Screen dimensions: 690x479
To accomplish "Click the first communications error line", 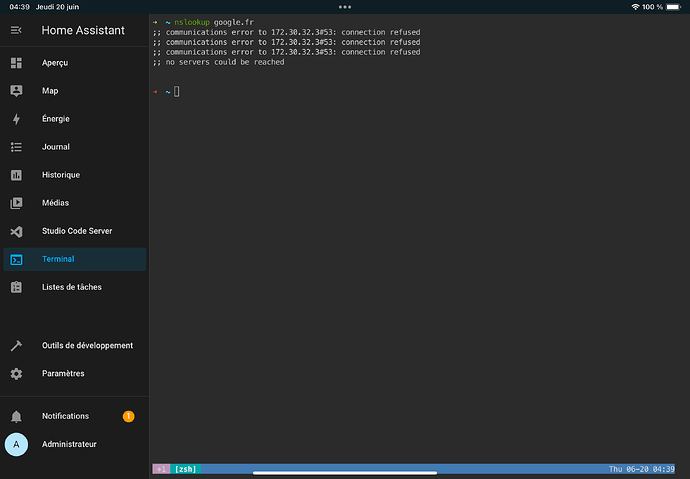I will (286, 32).
